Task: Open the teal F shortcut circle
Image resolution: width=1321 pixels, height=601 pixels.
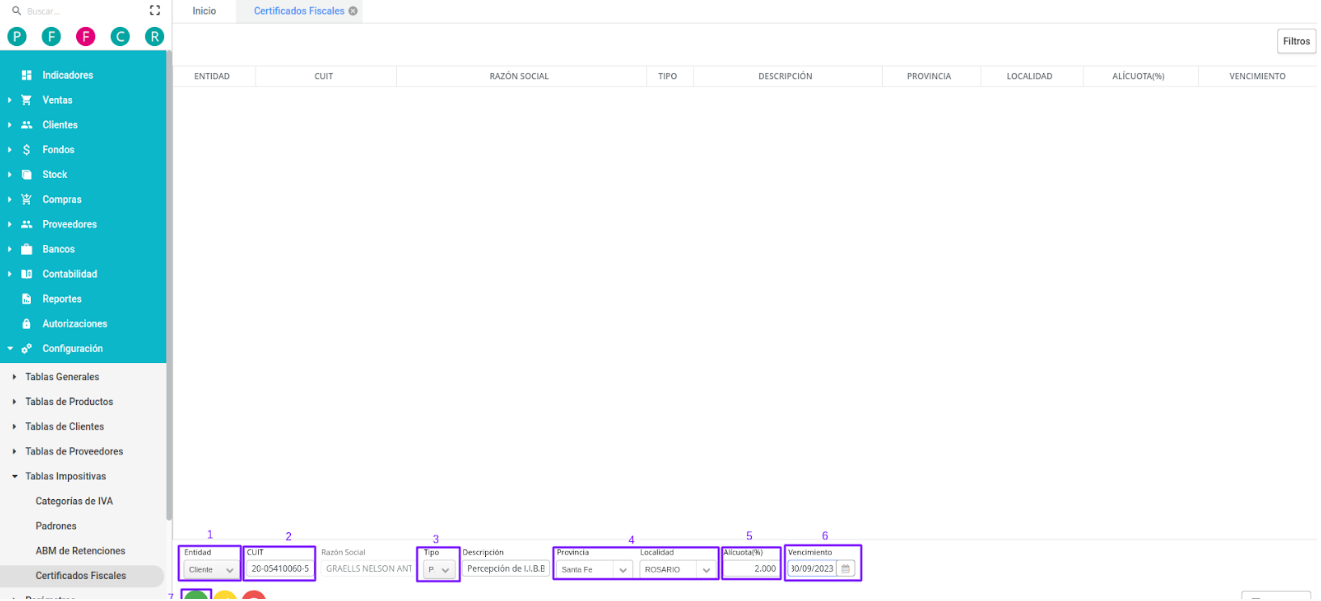Action: coord(52,37)
